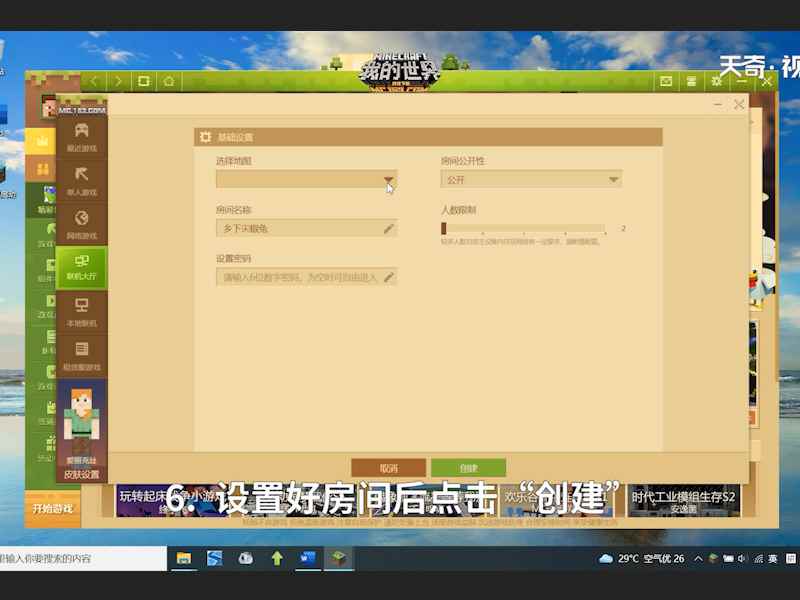Viewport: 800px width, 600px height.
Task: Click the back arrow in launcher toolbar
Action: [x=94, y=81]
